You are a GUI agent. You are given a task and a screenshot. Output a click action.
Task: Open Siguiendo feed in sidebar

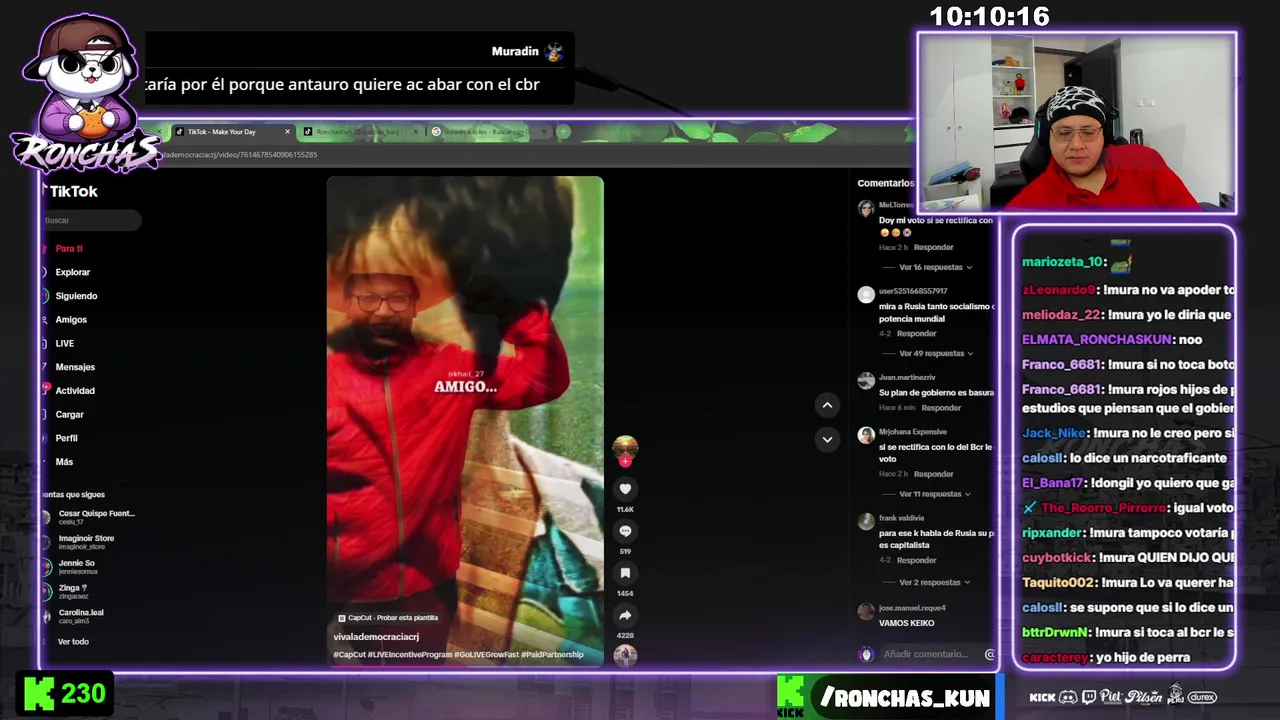76,296
